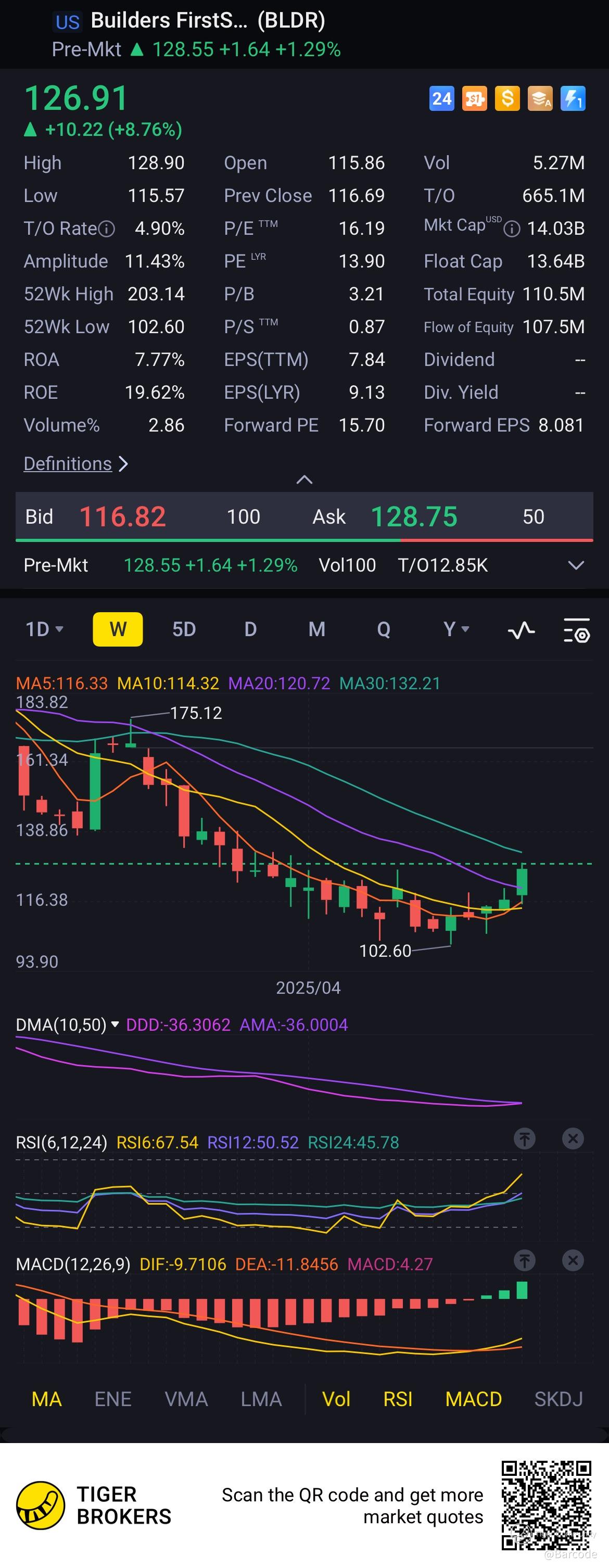The image size is (609, 1568).
Task: Toggle Vol sub-indicator
Action: click(336, 1399)
